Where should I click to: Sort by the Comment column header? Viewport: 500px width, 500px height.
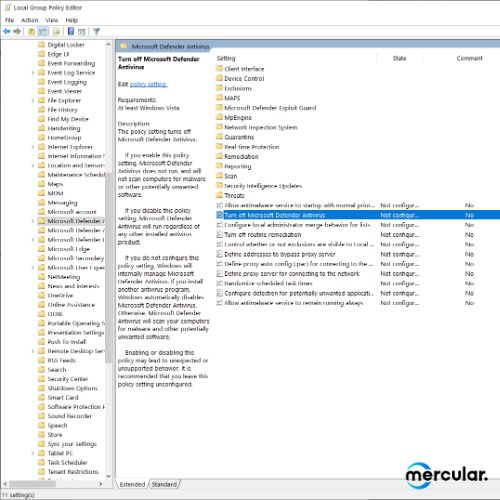[x=469, y=58]
